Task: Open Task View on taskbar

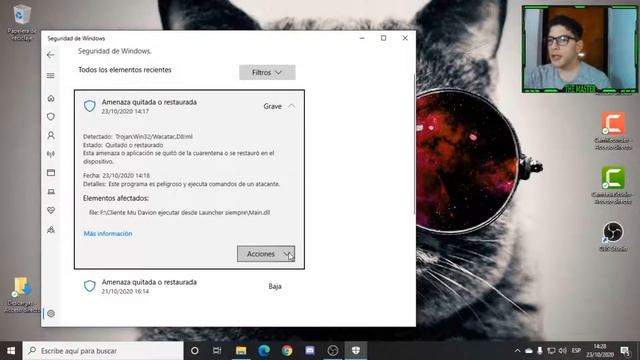Action: 217,351
